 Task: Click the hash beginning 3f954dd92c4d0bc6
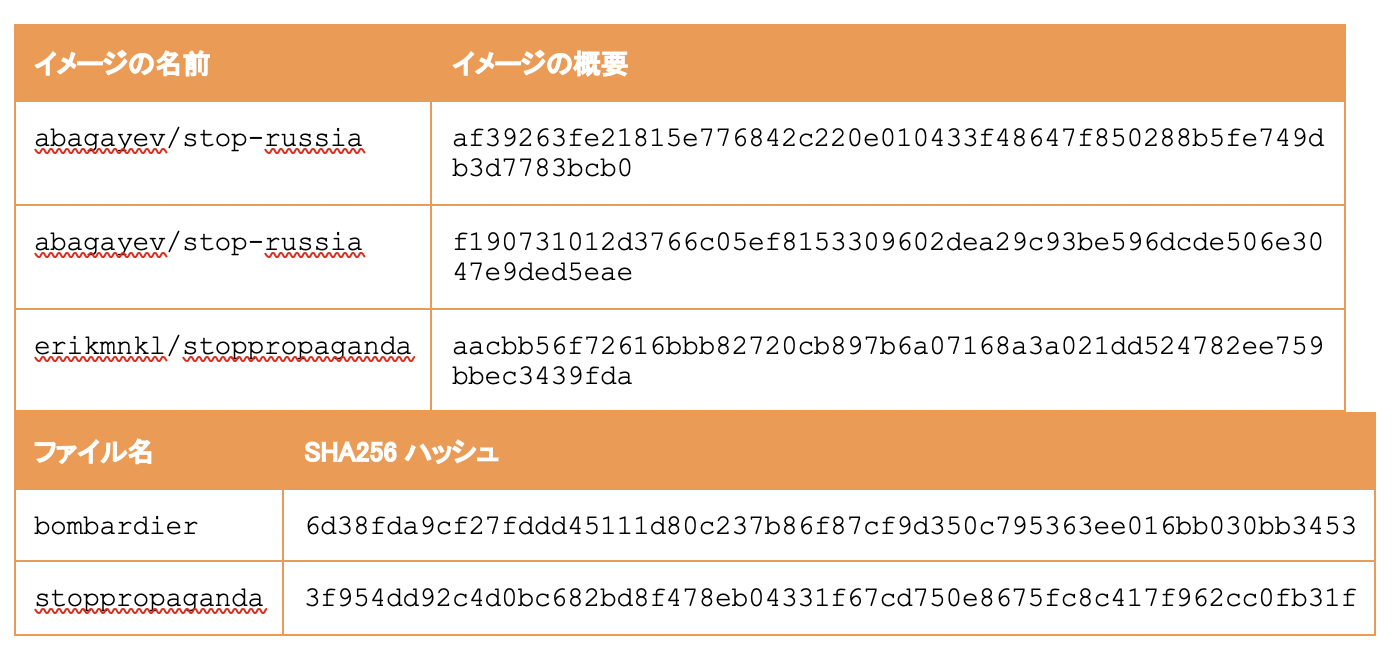coord(830,599)
